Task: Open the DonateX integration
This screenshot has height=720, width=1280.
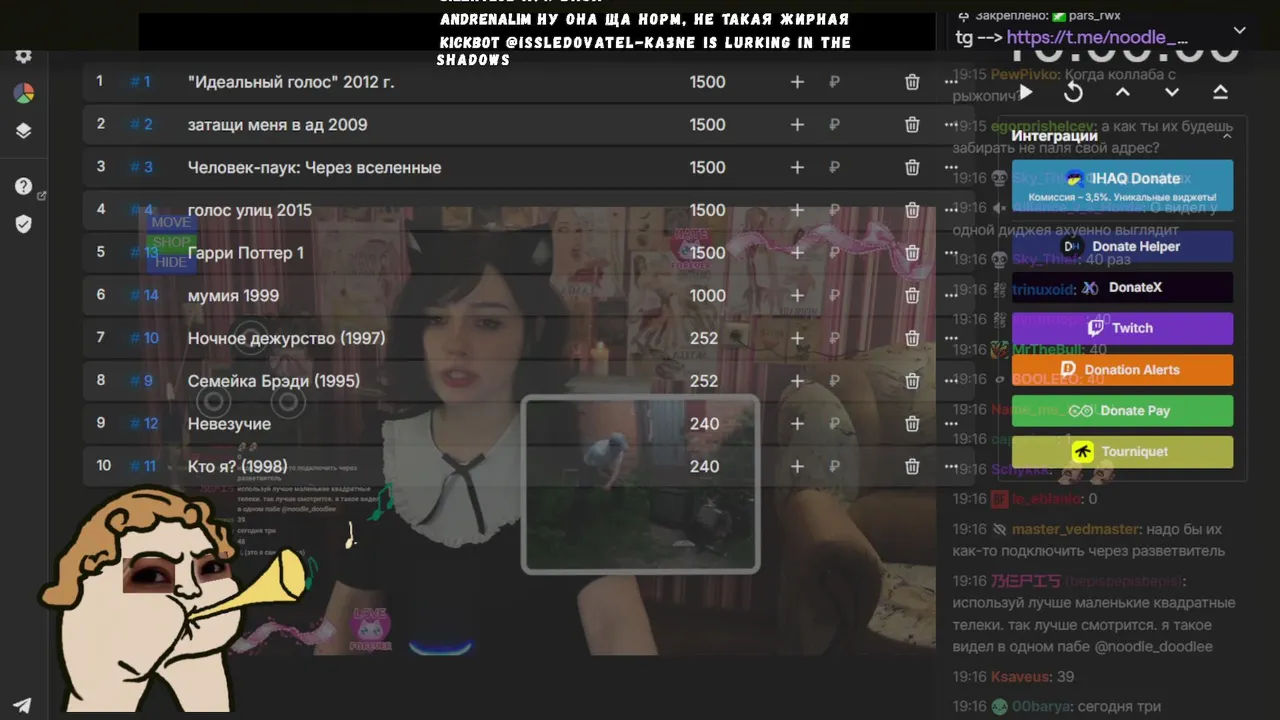Action: [x=1122, y=287]
